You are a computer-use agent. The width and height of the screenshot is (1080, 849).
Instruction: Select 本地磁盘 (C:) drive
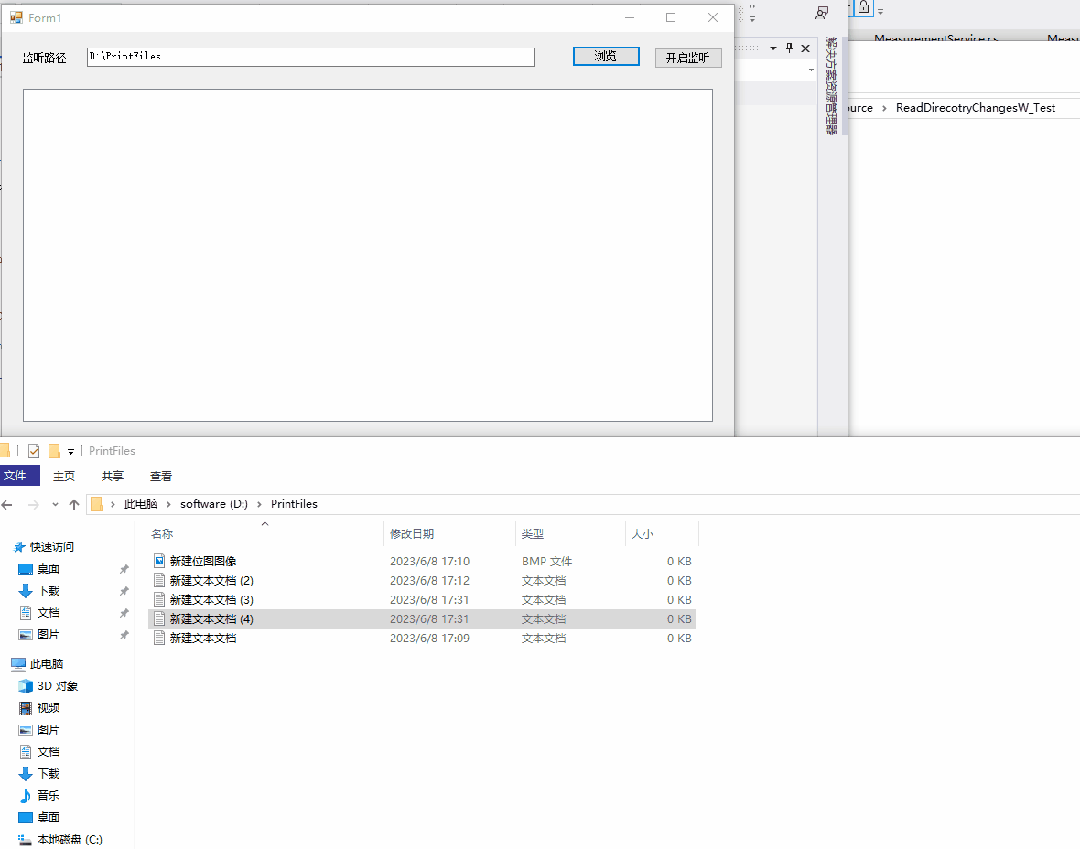(69, 839)
